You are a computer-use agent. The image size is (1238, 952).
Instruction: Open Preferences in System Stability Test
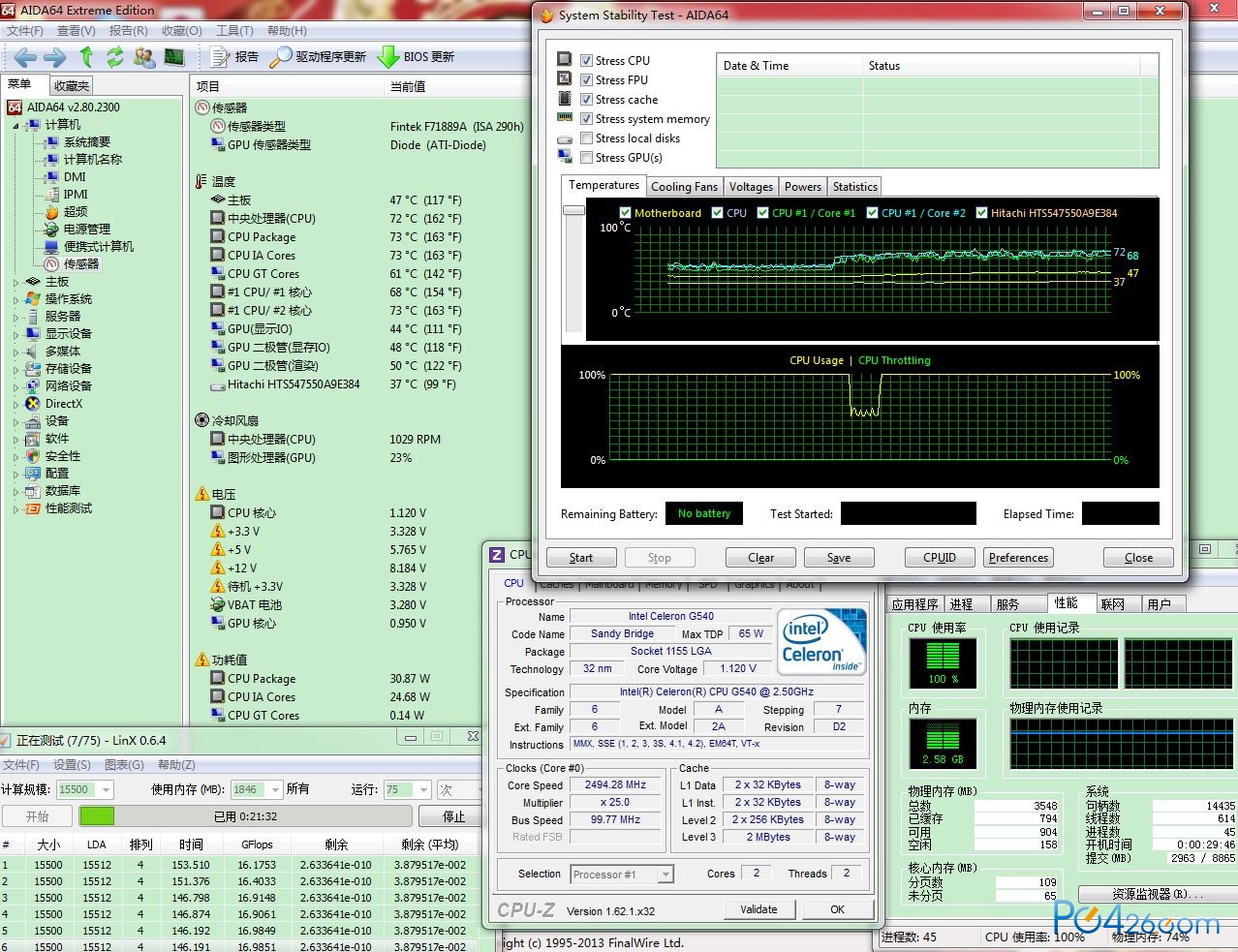coord(1018,558)
